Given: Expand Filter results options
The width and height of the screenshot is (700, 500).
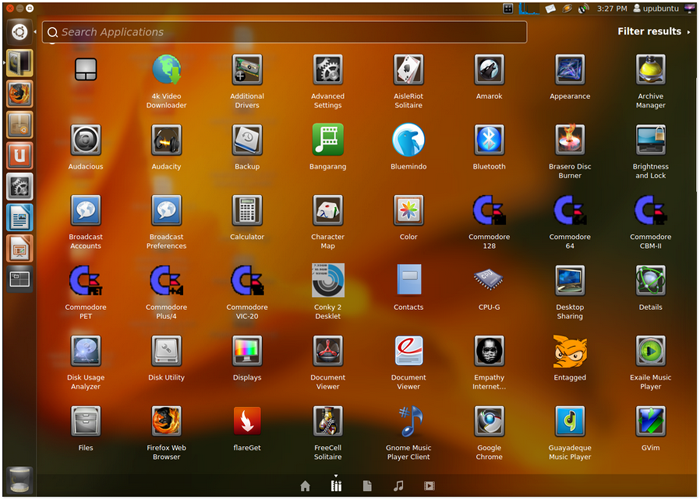Looking at the screenshot, I should (x=654, y=32).
